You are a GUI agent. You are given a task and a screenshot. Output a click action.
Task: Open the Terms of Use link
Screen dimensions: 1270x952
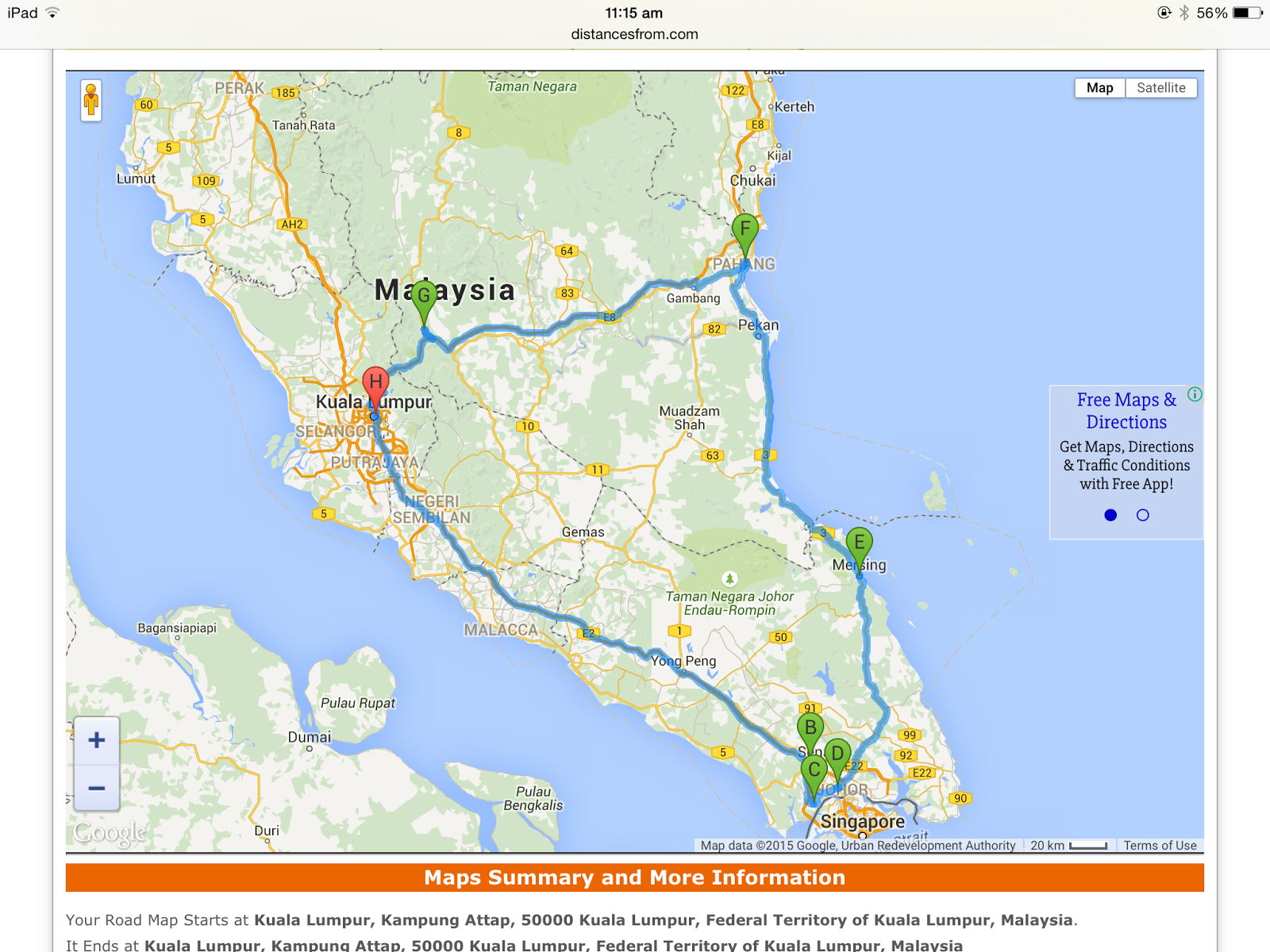[x=1159, y=845]
